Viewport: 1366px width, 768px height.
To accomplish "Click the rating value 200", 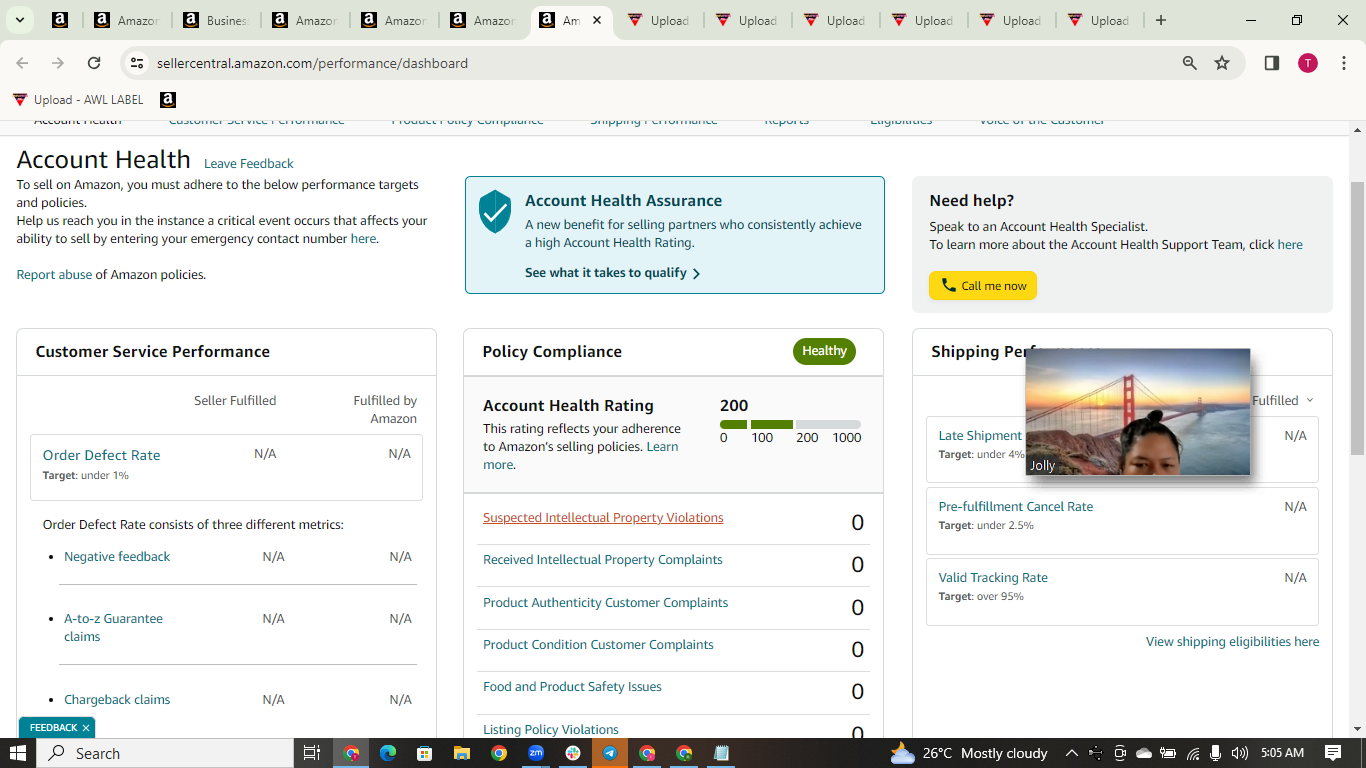I will (734, 406).
